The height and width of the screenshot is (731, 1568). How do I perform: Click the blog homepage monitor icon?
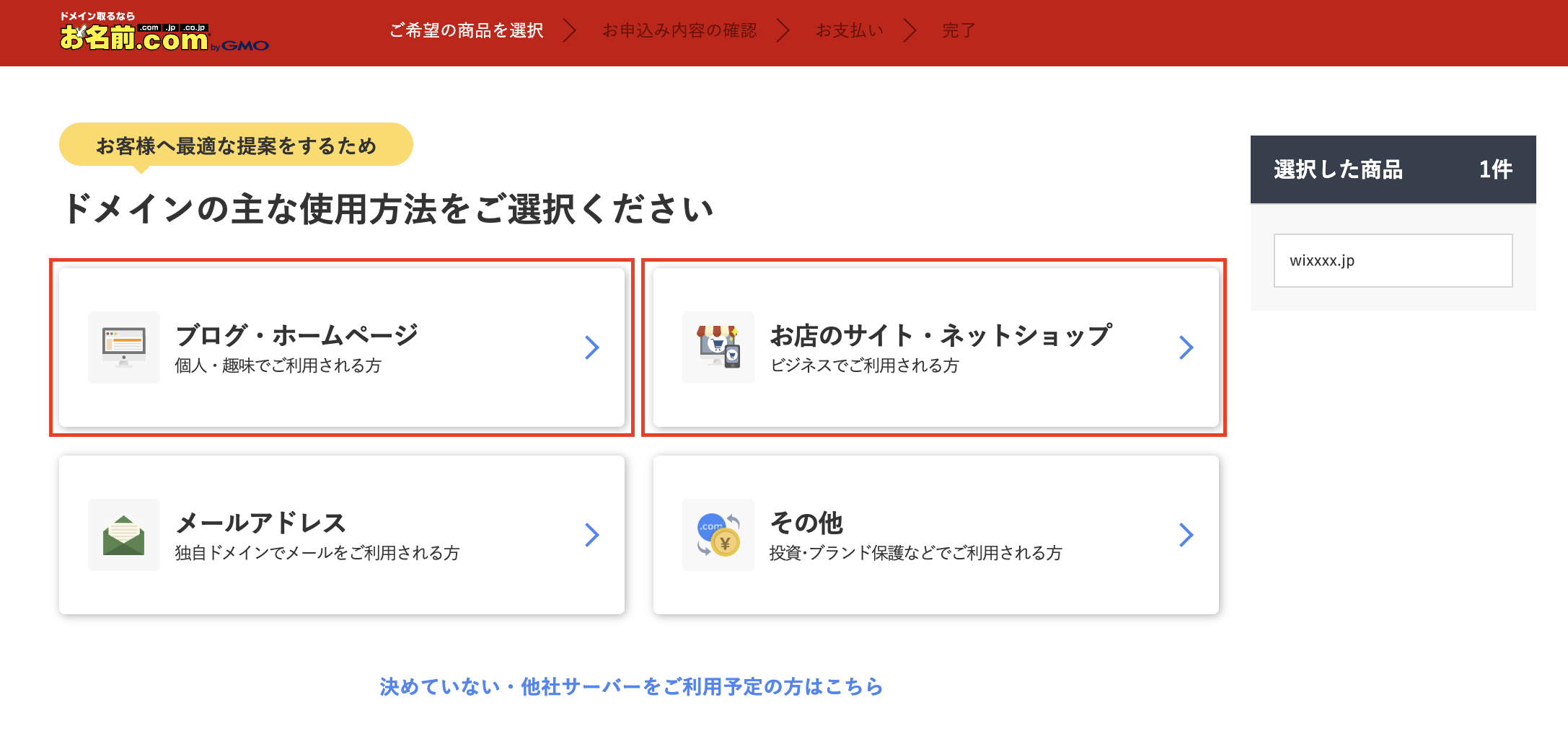click(x=124, y=347)
